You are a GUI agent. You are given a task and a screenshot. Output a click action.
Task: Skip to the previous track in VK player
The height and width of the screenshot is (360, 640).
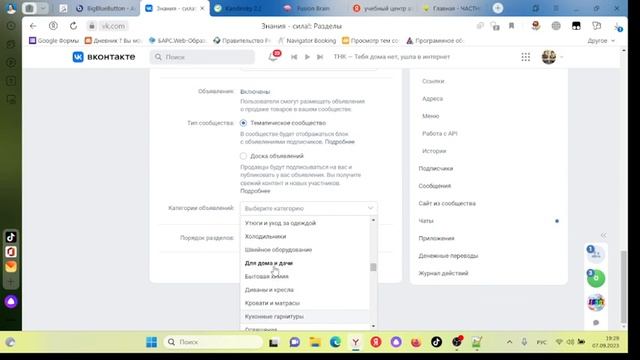pyautogui.click(x=294, y=57)
